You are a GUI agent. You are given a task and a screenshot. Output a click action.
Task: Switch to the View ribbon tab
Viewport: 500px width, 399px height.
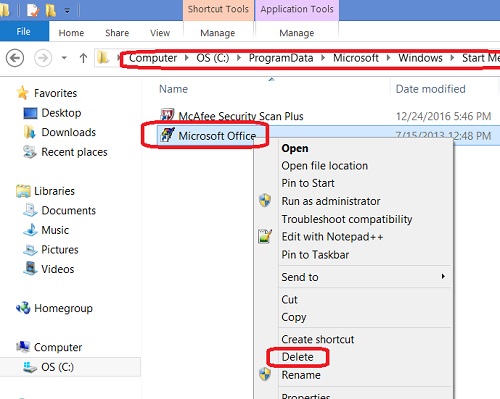(160, 33)
